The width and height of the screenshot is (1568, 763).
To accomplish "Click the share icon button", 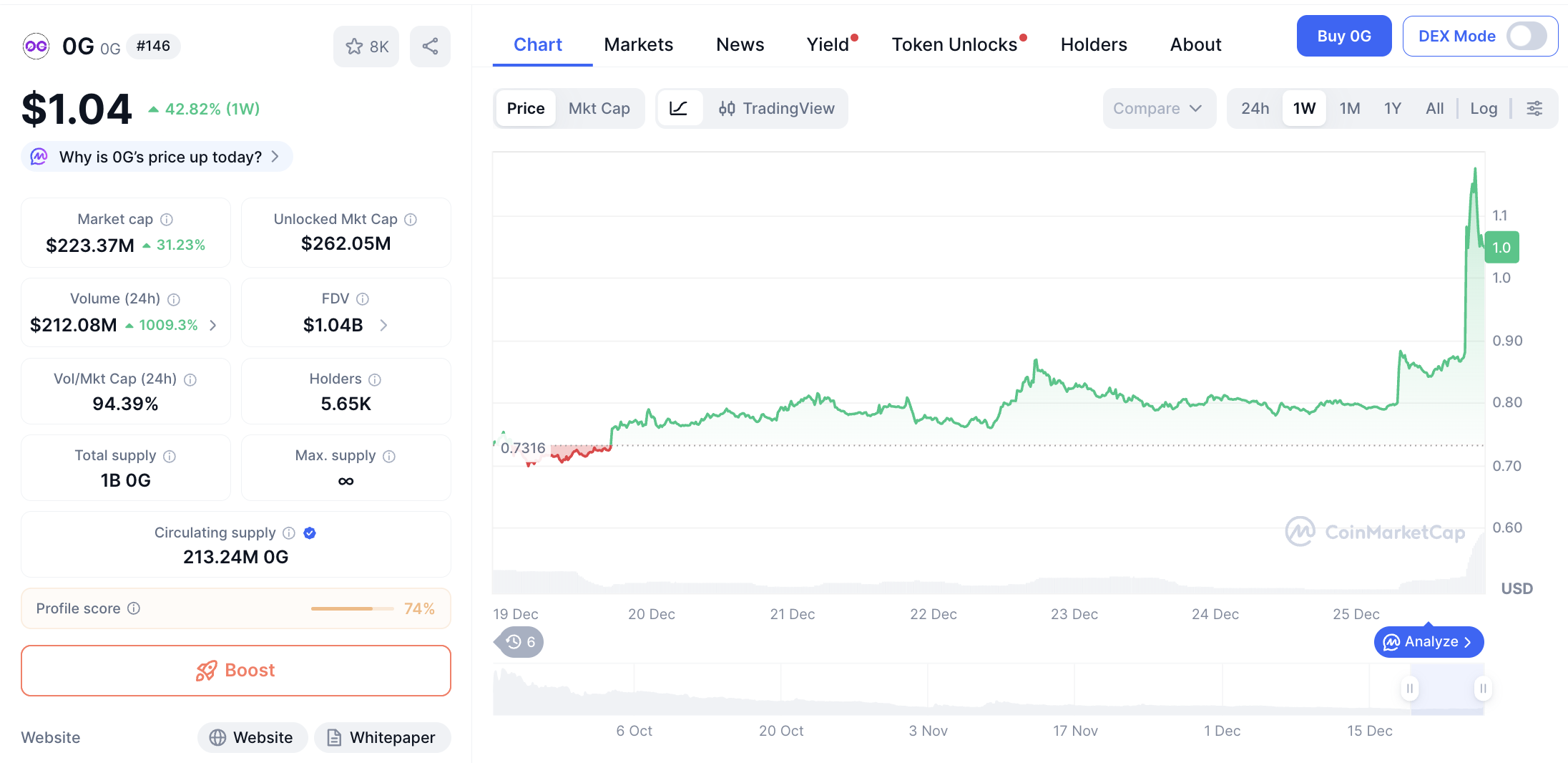I will 430,47.
